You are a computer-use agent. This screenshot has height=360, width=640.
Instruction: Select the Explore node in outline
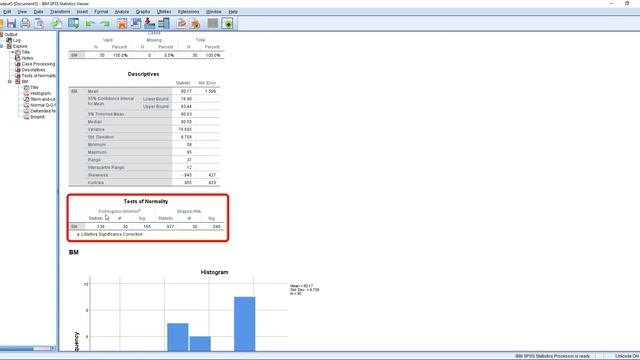pyautogui.click(x=20, y=46)
